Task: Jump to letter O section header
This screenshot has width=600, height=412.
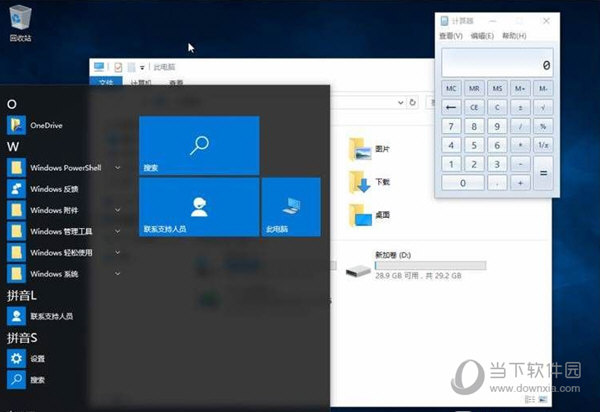Action: 11,104
